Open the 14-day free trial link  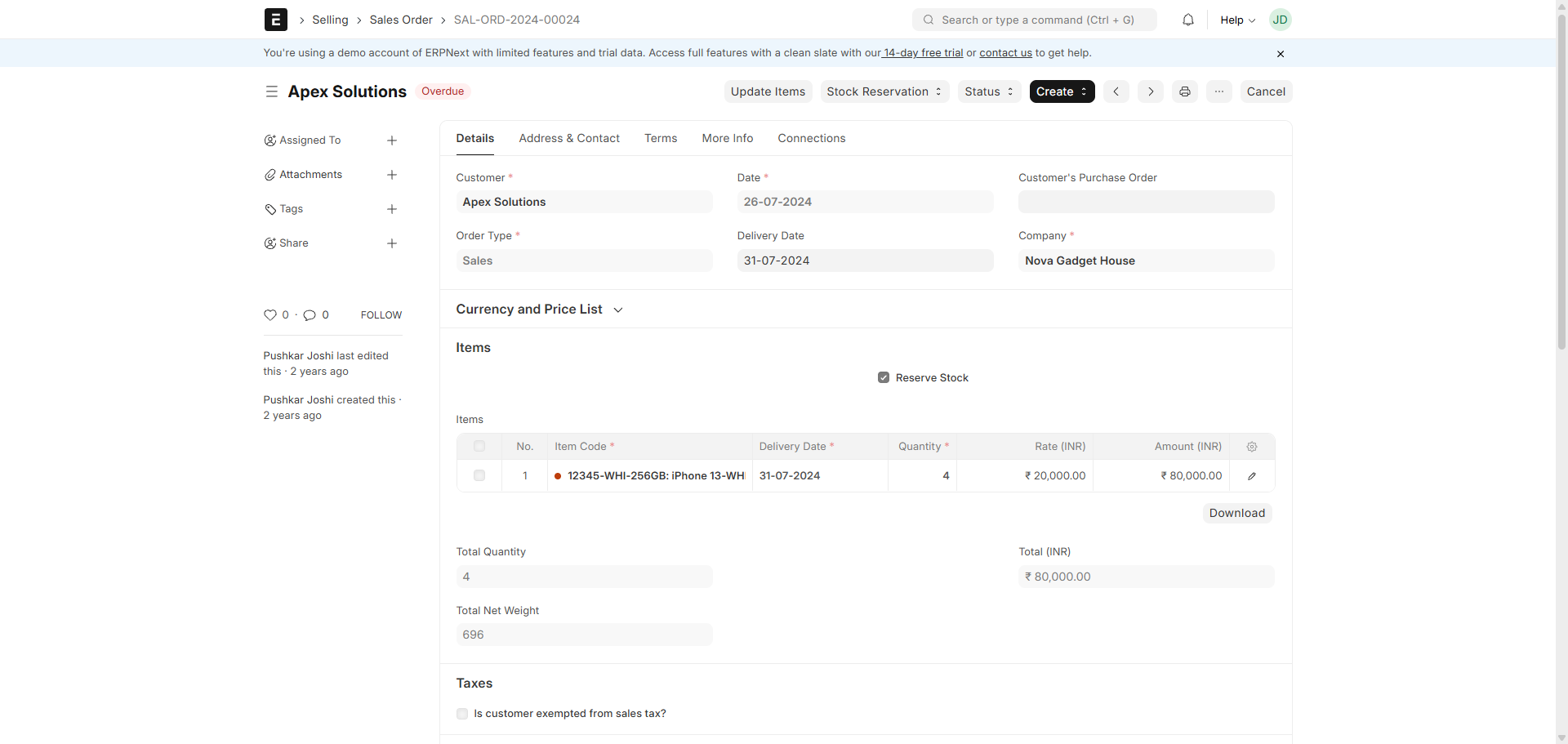coord(923,53)
